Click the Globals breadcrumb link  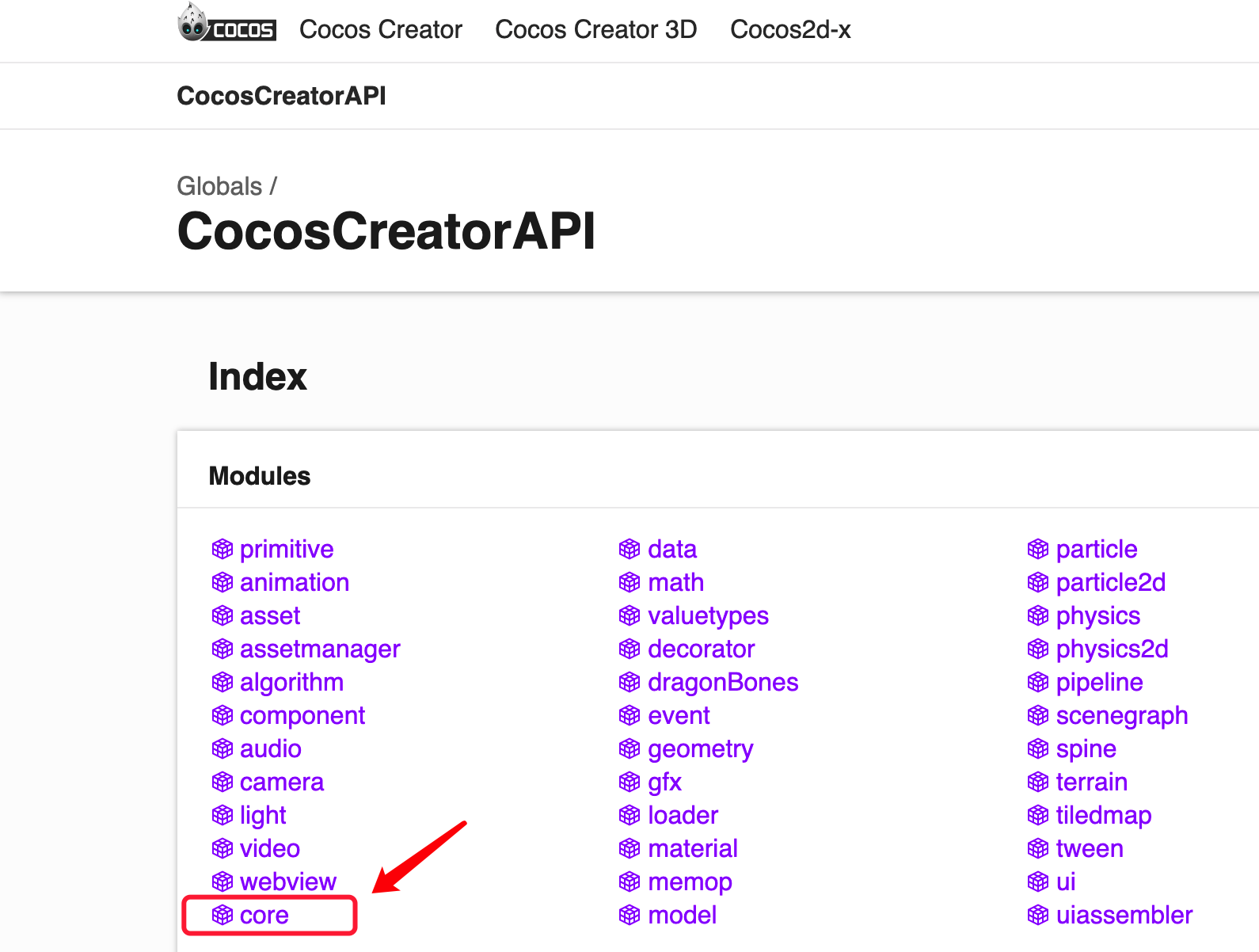point(219,186)
